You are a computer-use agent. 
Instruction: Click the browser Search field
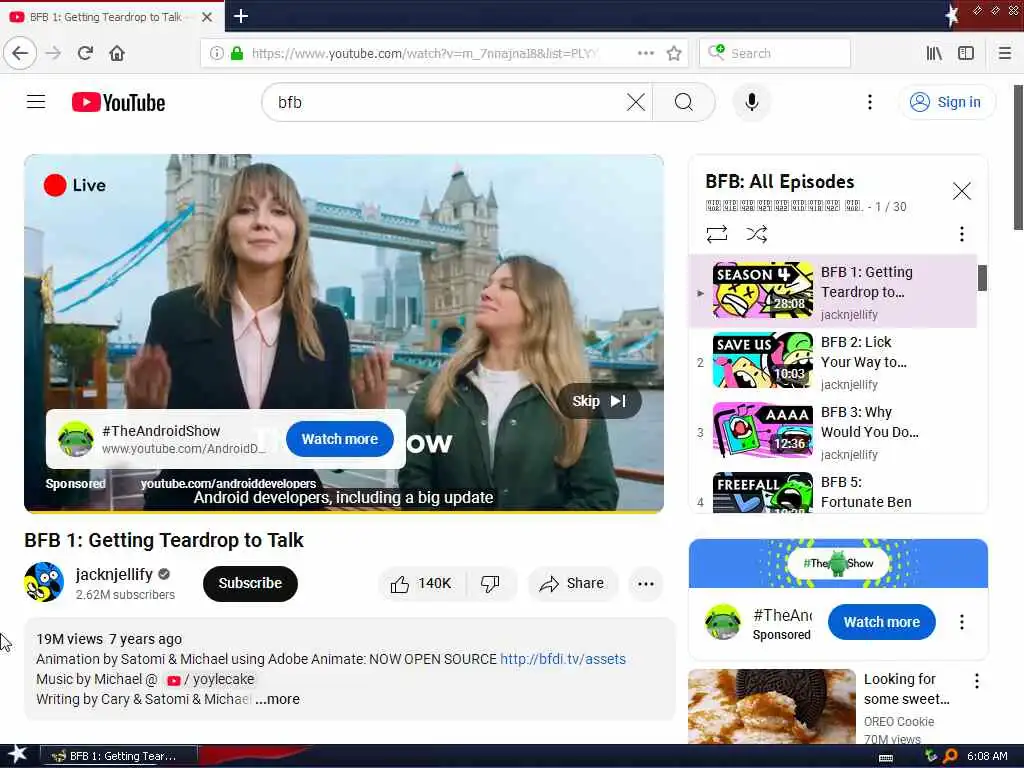[775, 53]
